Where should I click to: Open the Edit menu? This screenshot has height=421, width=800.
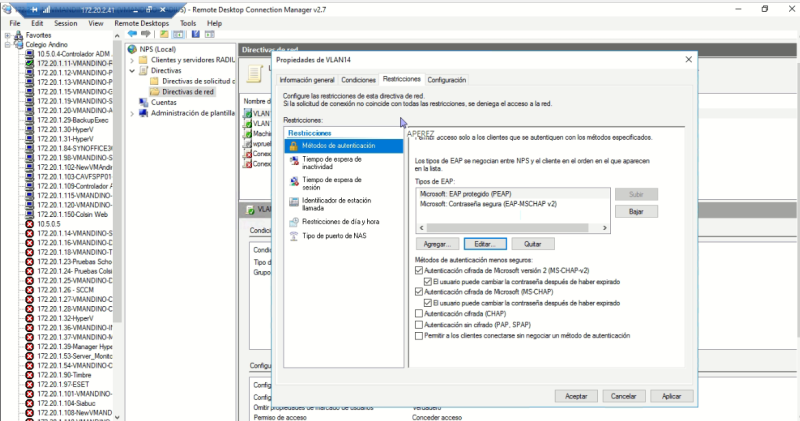(37, 23)
